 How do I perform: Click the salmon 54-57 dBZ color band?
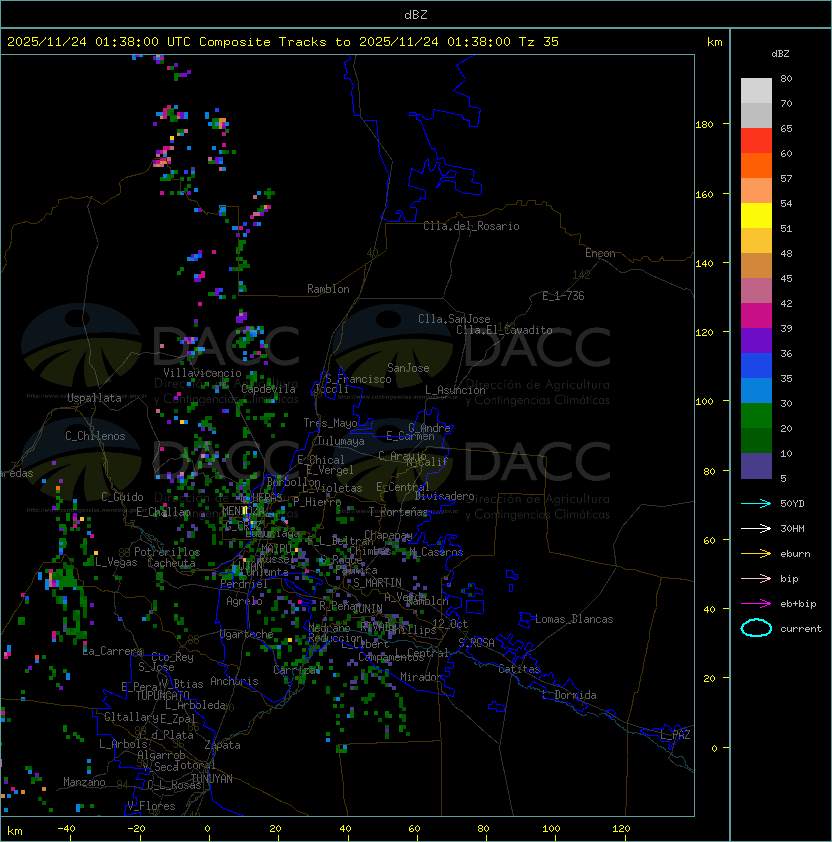pos(756,191)
